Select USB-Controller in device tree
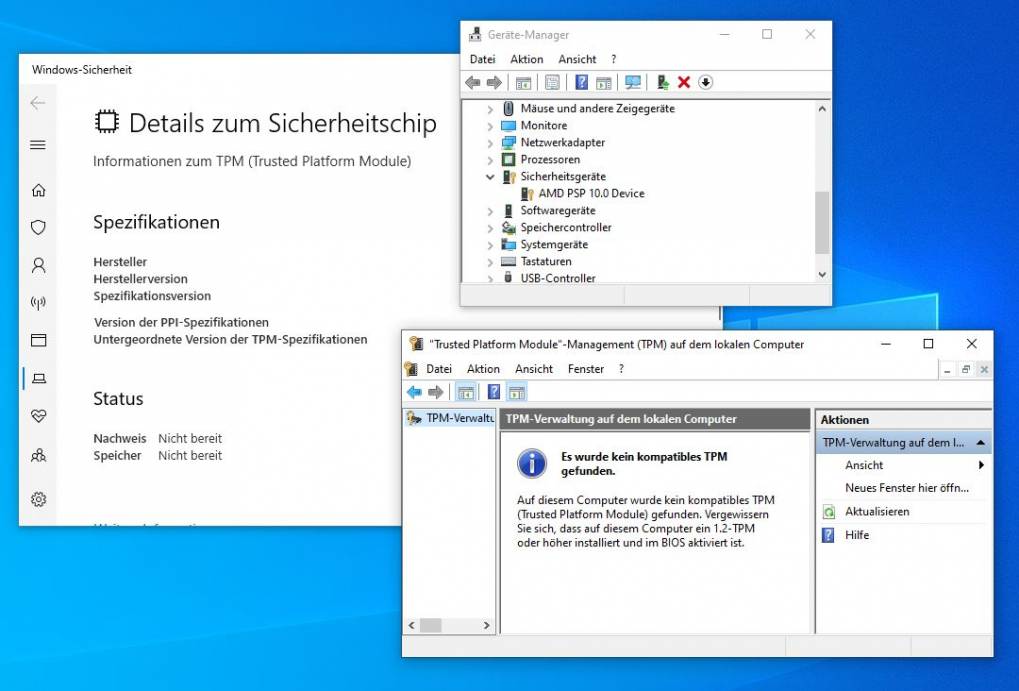Image resolution: width=1019 pixels, height=691 pixels. tap(558, 278)
